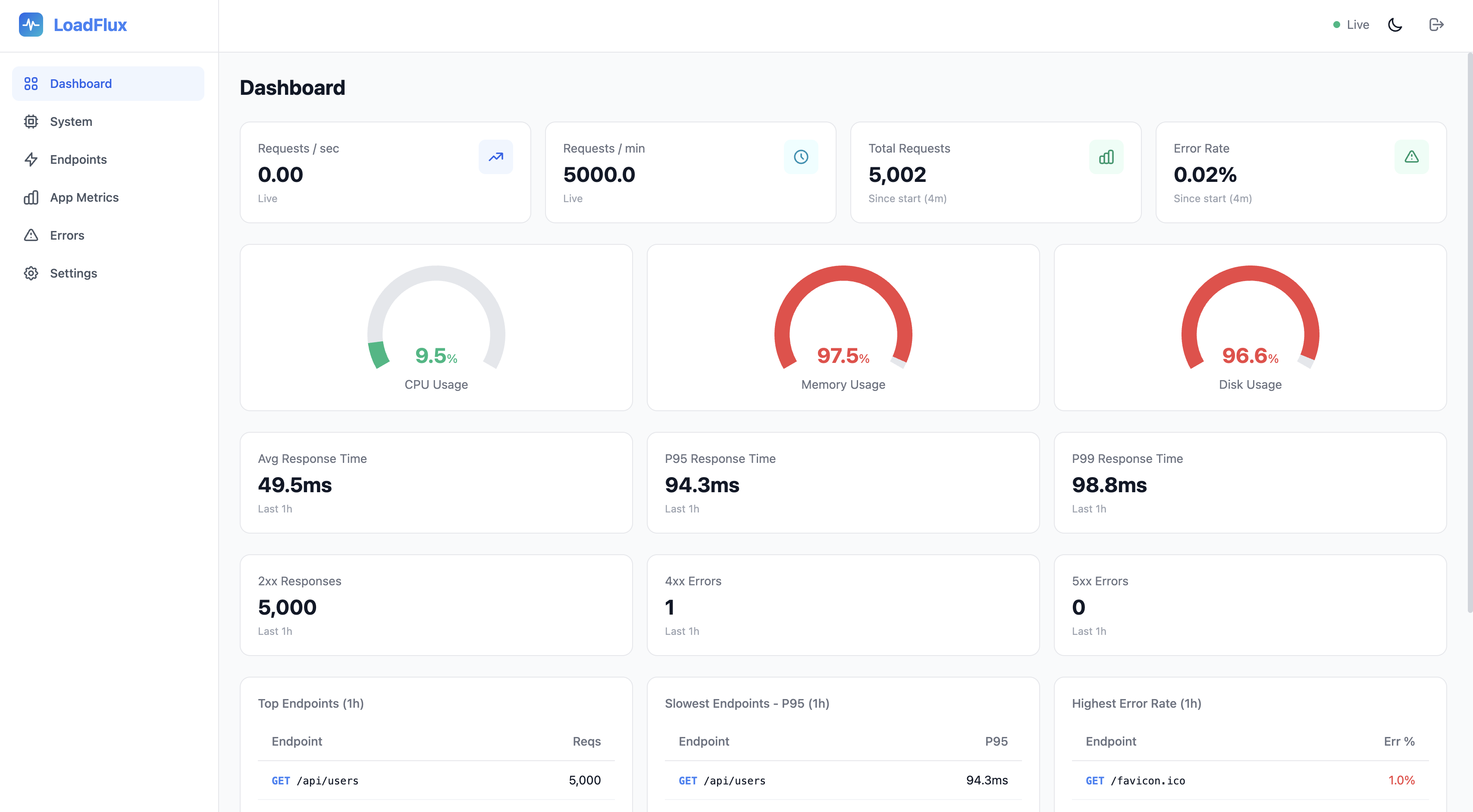Click the 9.5% CPU percentage

pyautogui.click(x=436, y=356)
